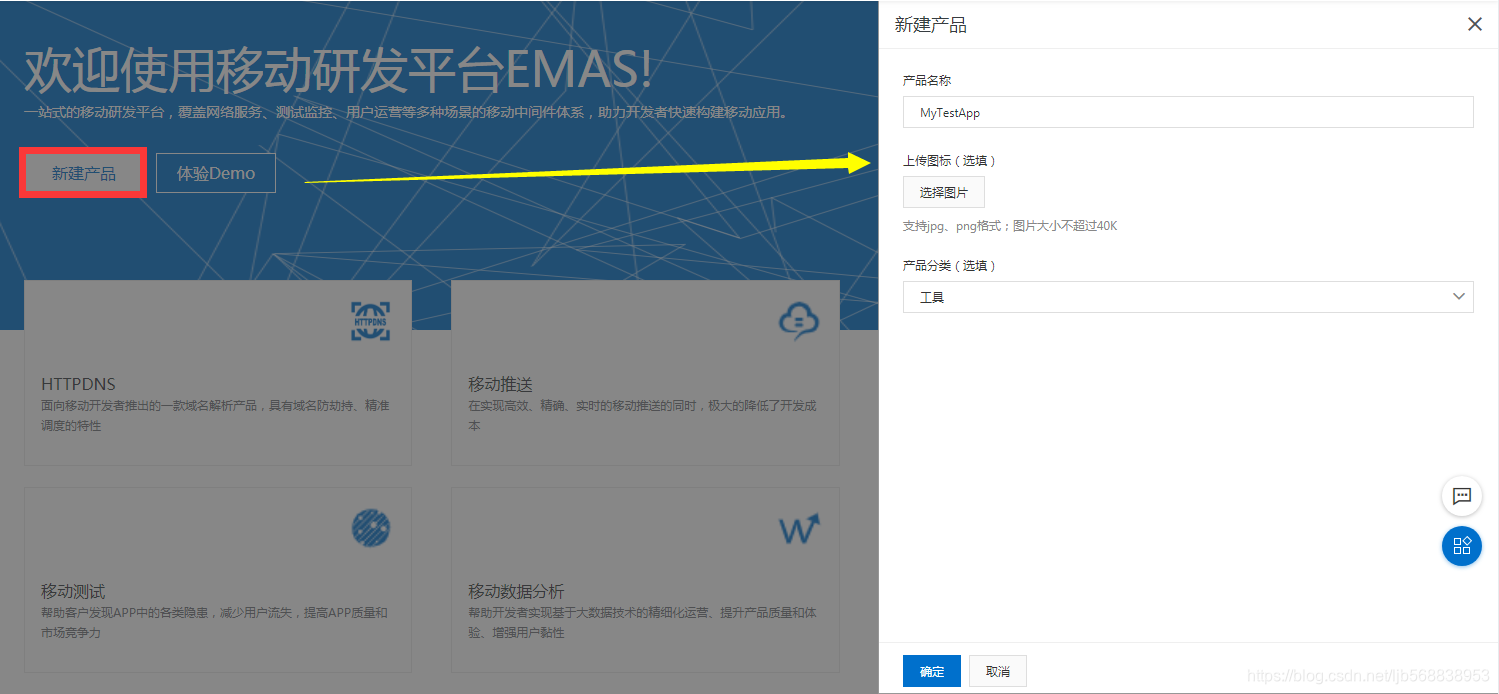Click the jpg/png format hint text
Viewport: 1499px width, 694px height.
click(x=1010, y=226)
